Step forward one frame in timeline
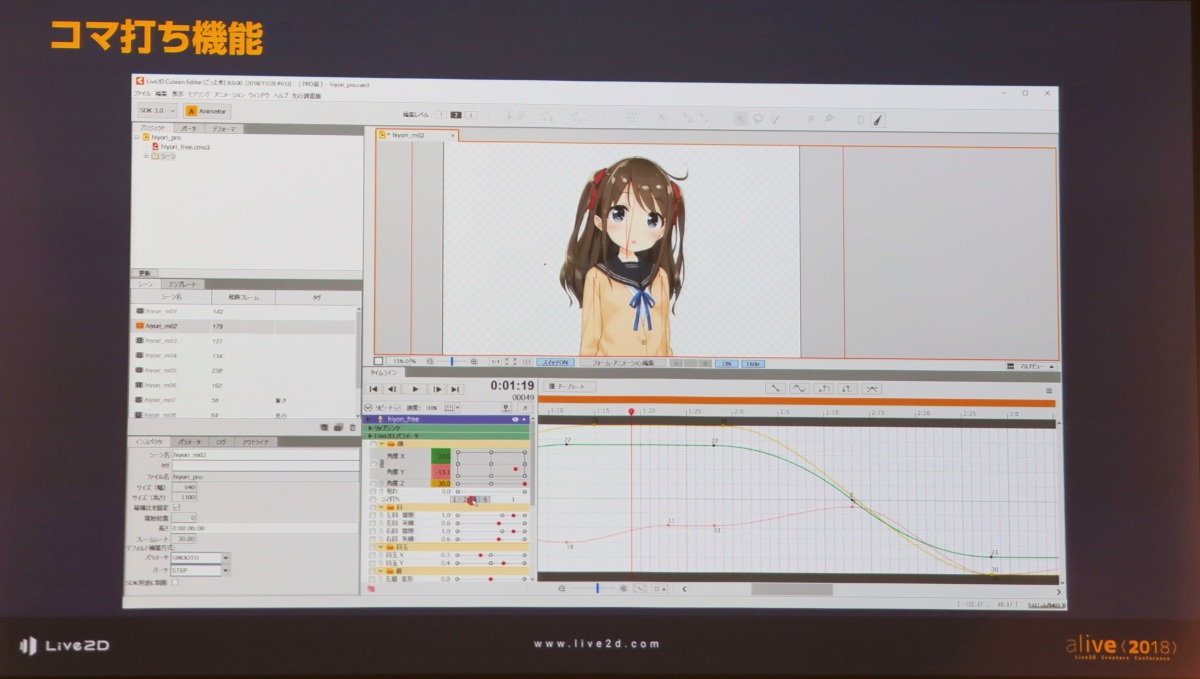 coord(436,389)
